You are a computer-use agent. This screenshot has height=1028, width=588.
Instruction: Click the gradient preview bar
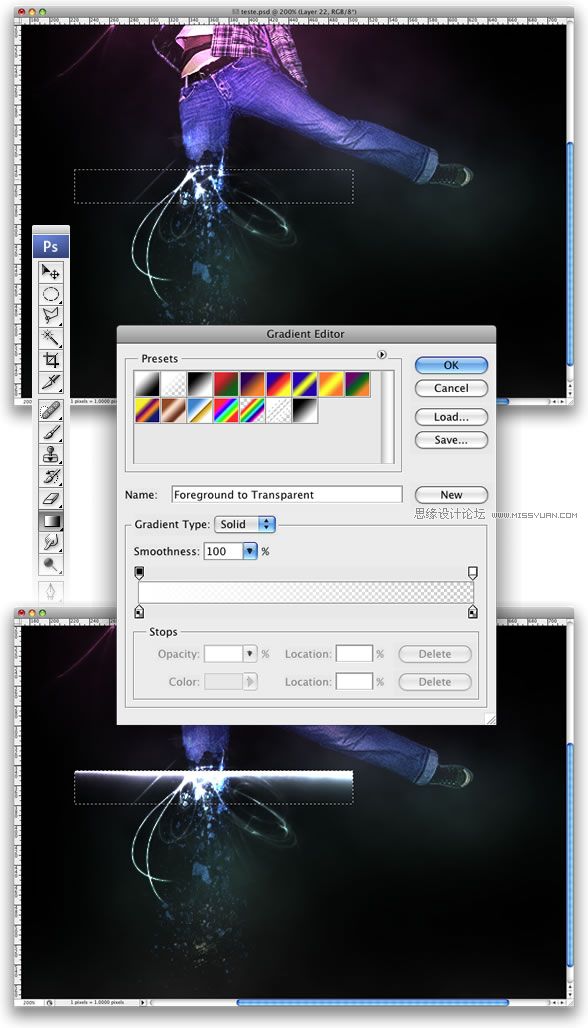click(x=305, y=592)
